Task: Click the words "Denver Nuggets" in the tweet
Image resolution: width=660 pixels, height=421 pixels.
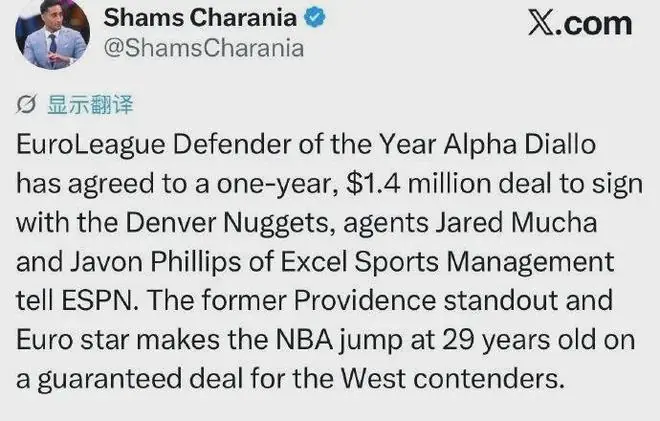Action: coord(227,223)
